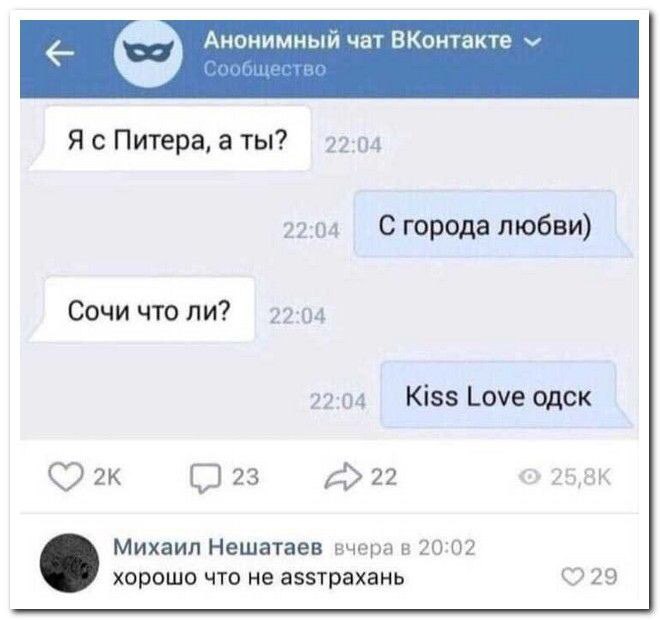This screenshot has width=660, height=620.
Task: Click the 23 comments count
Action: pyautogui.click(x=245, y=477)
